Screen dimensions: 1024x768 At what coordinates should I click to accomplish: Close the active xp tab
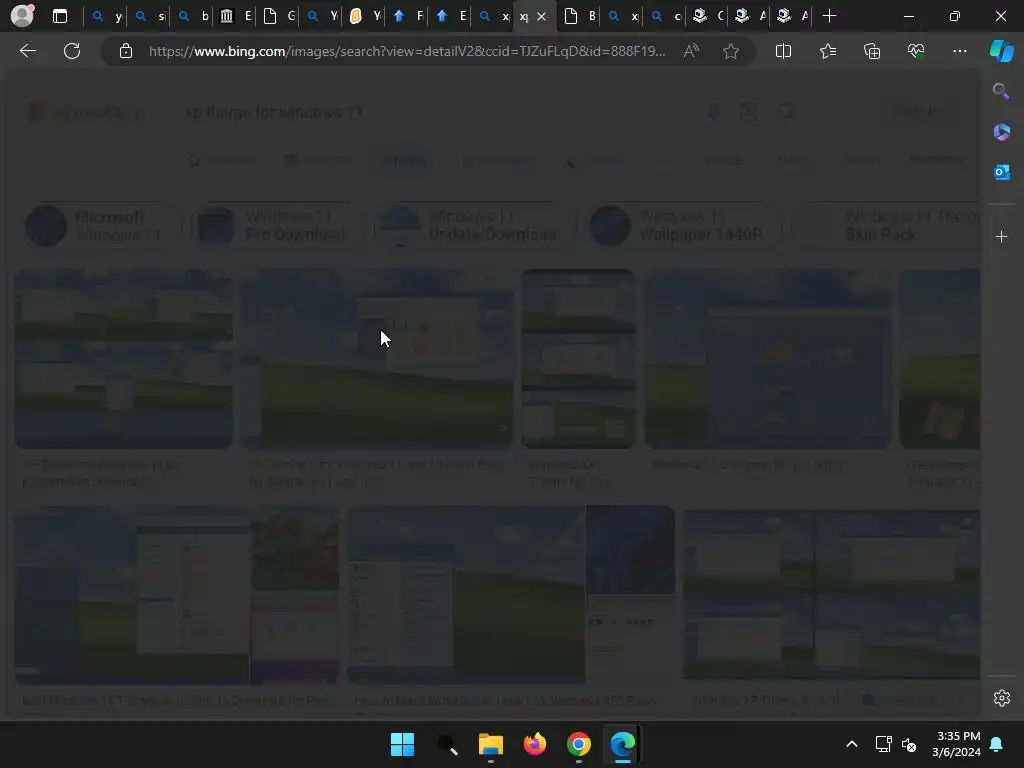pos(541,16)
